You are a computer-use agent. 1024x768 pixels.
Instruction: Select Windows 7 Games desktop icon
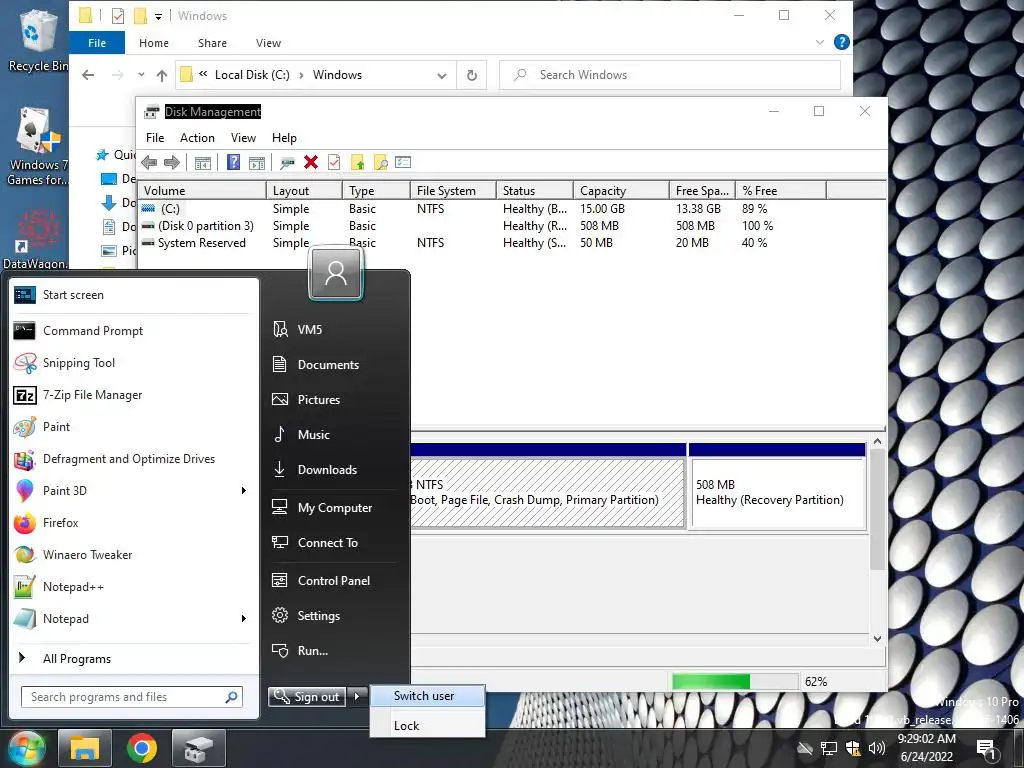pyautogui.click(x=37, y=147)
